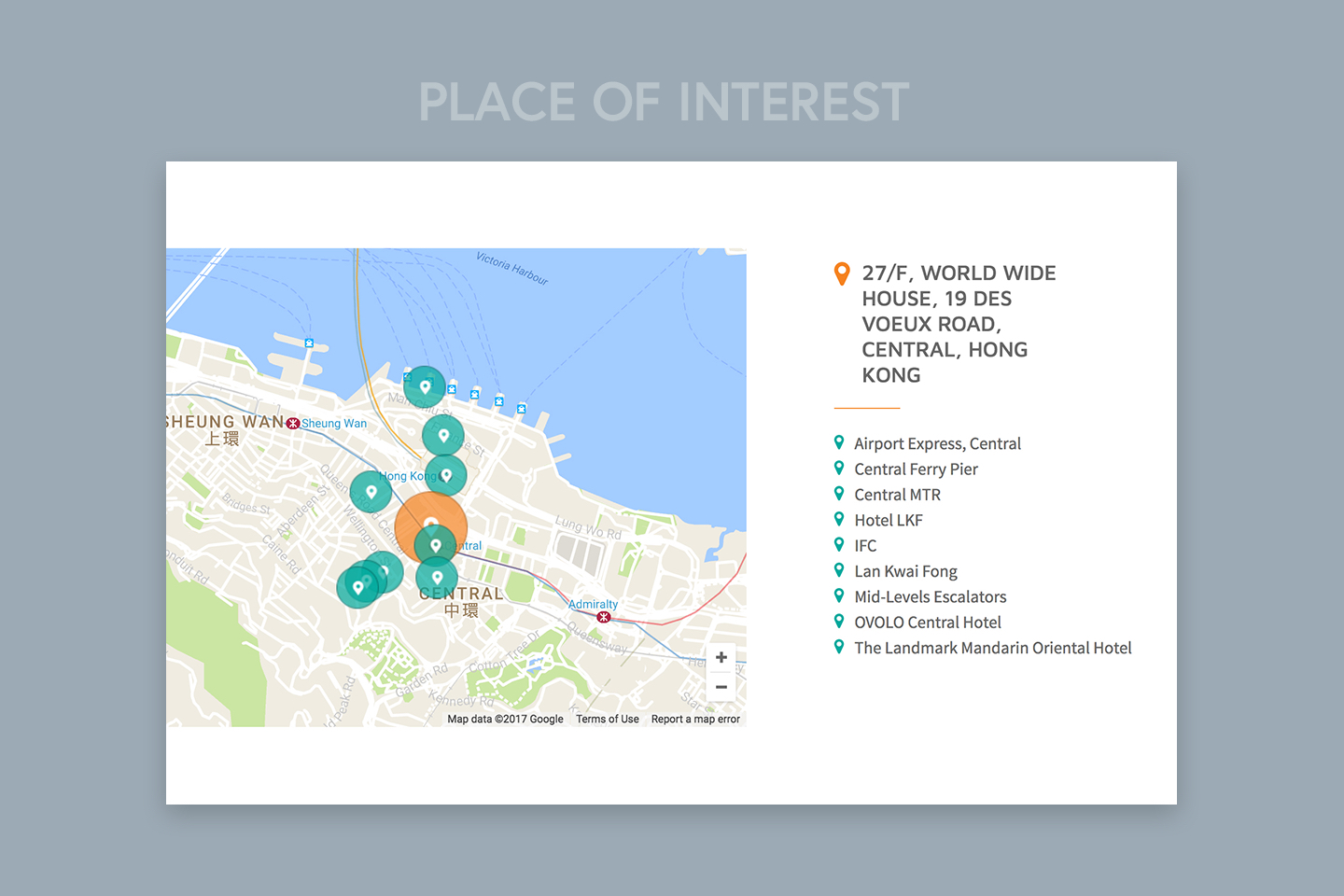This screenshot has height=896, width=1344.
Task: Click the Sheung Wan station label on the map
Action: 334,424
